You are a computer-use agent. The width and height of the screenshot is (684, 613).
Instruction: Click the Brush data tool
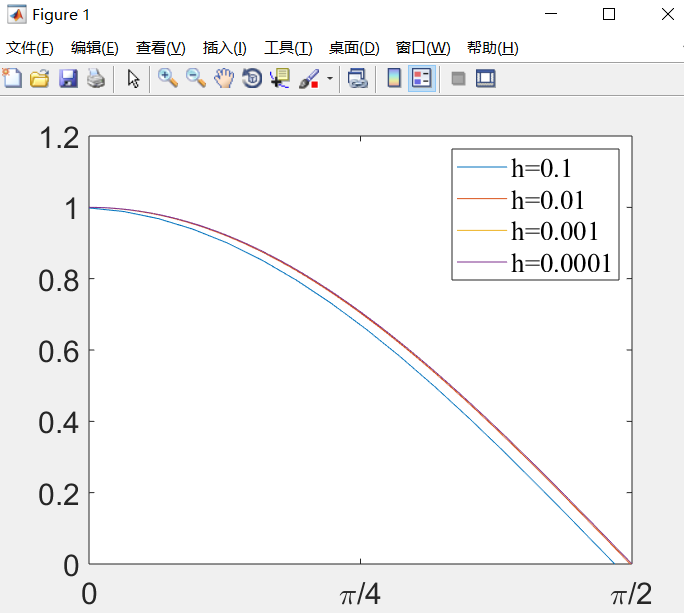click(309, 79)
